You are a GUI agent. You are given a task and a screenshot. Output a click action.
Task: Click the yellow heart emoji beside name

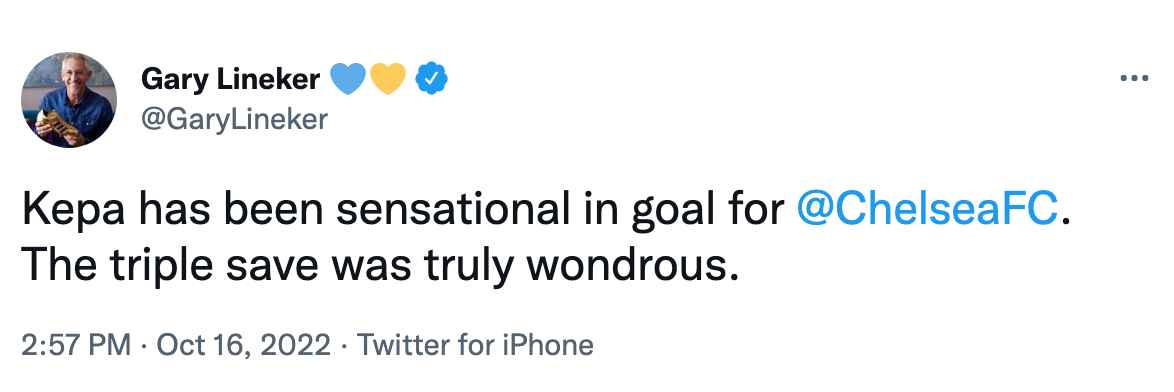tap(388, 79)
